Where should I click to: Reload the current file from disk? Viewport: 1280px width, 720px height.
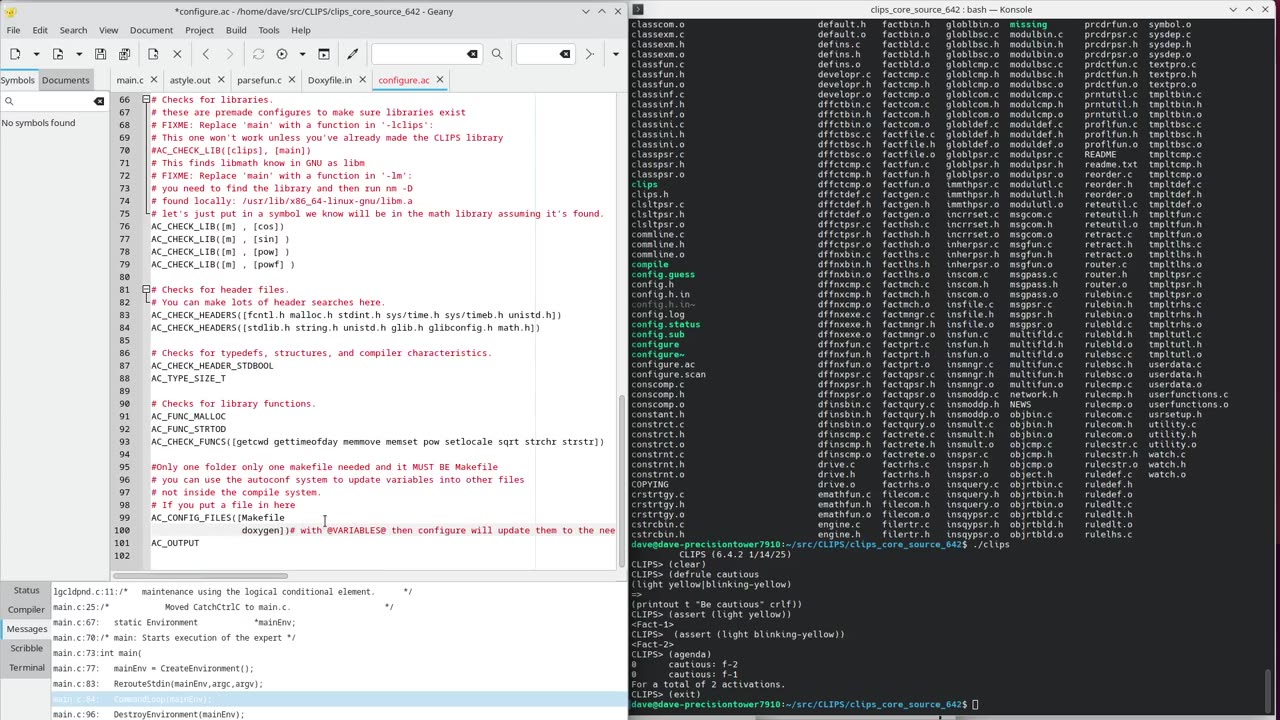coord(153,54)
